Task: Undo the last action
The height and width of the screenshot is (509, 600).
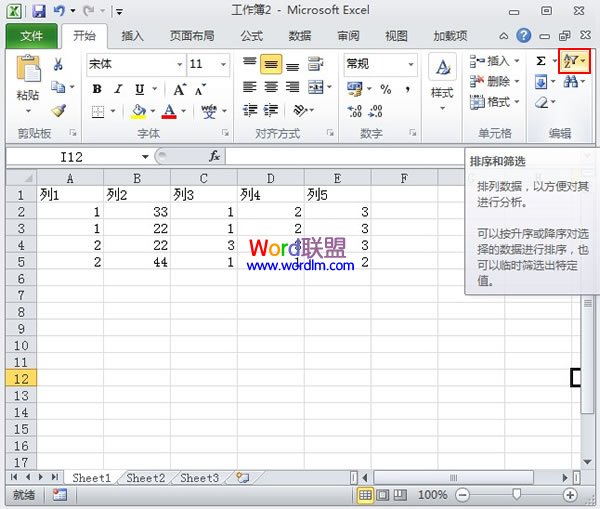Action: (x=59, y=11)
